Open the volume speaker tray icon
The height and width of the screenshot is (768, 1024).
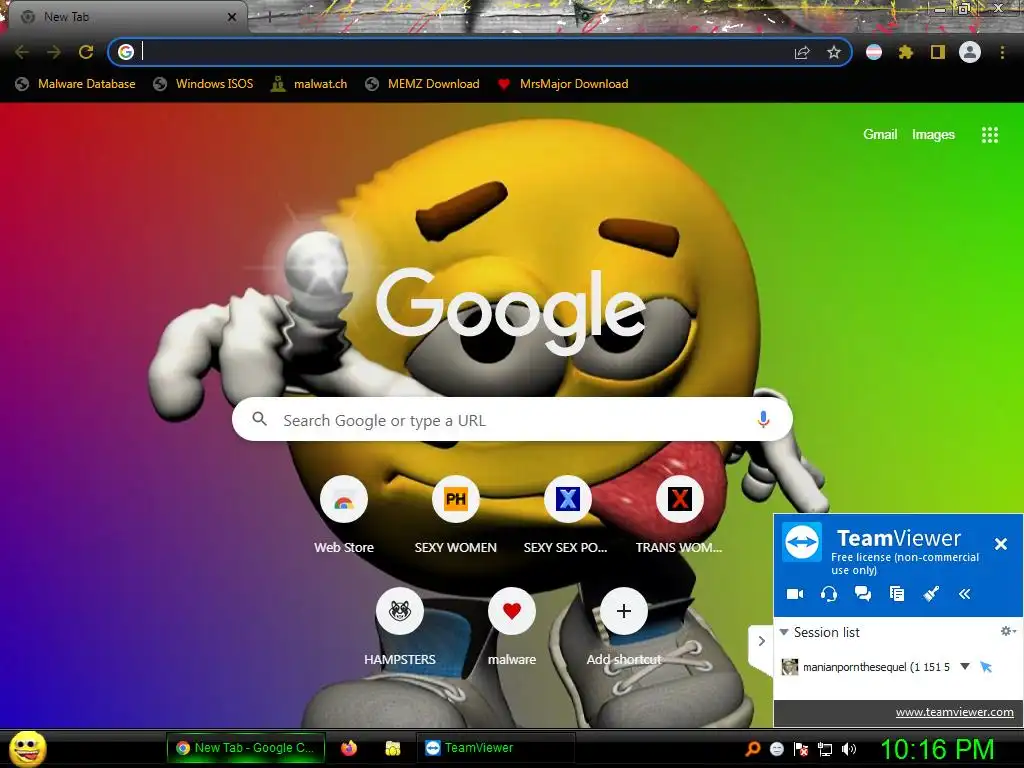849,749
